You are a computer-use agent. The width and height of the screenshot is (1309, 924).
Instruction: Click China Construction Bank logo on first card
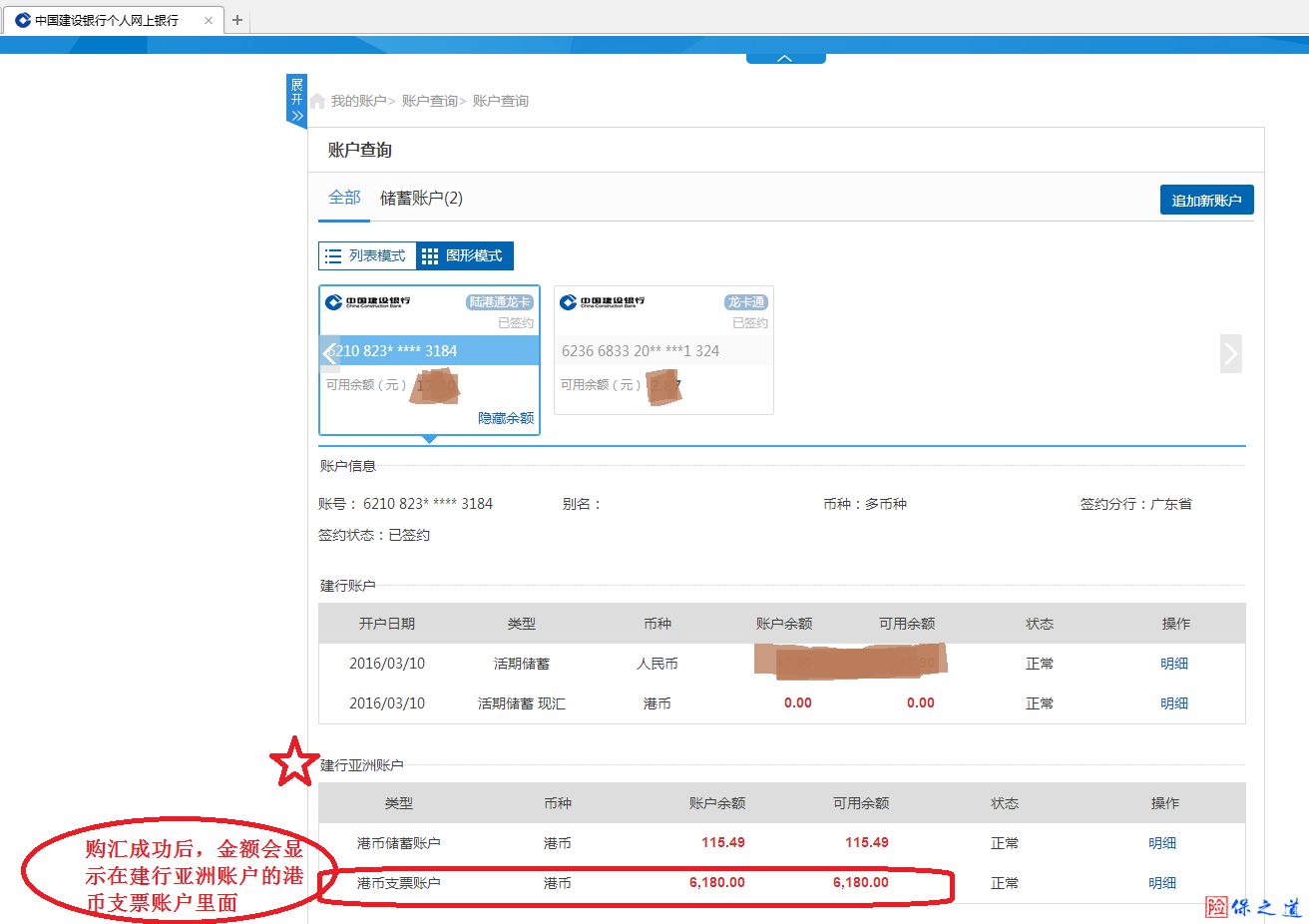pyautogui.click(x=368, y=301)
